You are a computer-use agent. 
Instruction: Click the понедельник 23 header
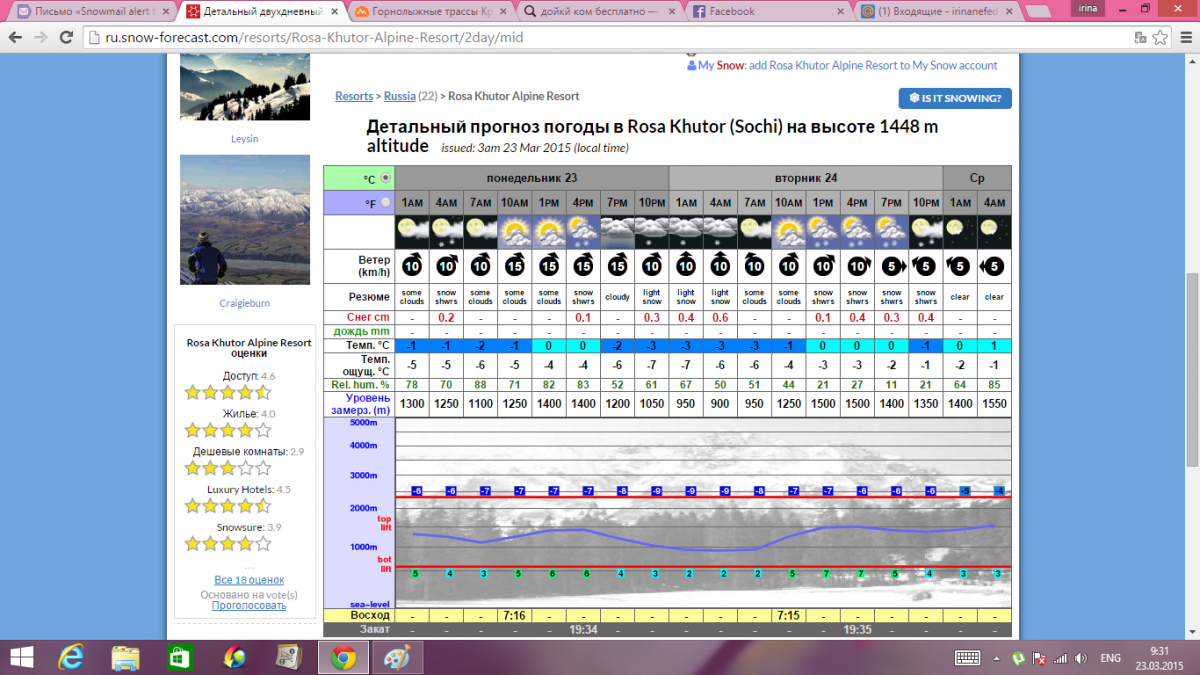(x=532, y=178)
